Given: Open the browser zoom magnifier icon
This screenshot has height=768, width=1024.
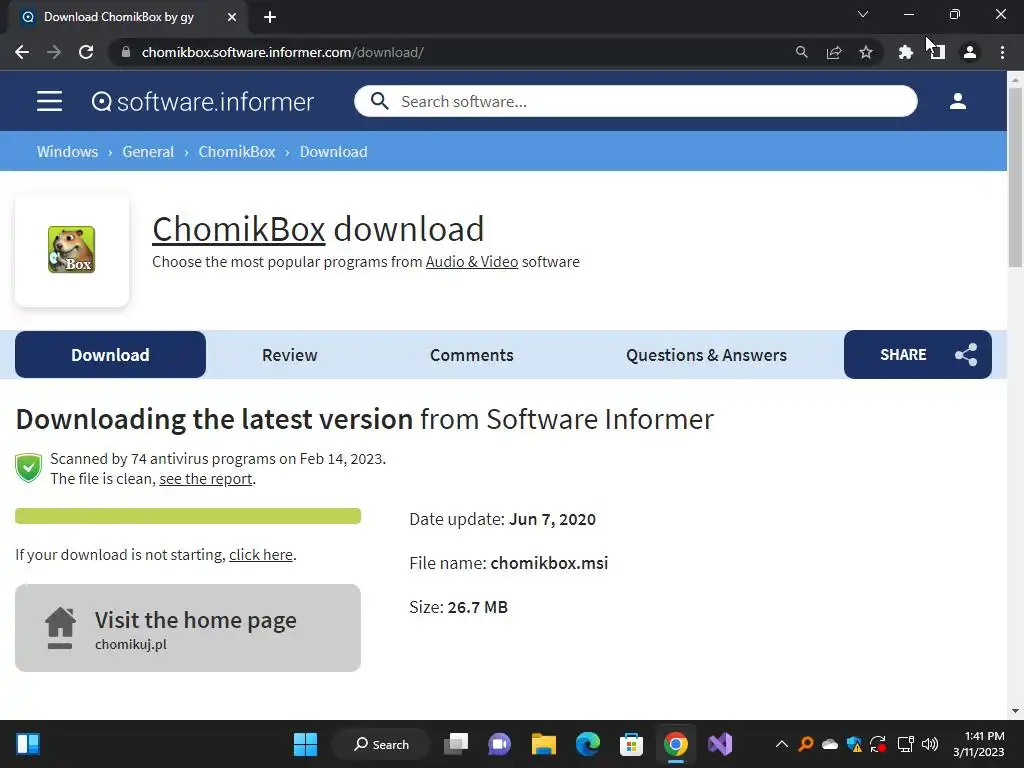Looking at the screenshot, I should (x=801, y=52).
